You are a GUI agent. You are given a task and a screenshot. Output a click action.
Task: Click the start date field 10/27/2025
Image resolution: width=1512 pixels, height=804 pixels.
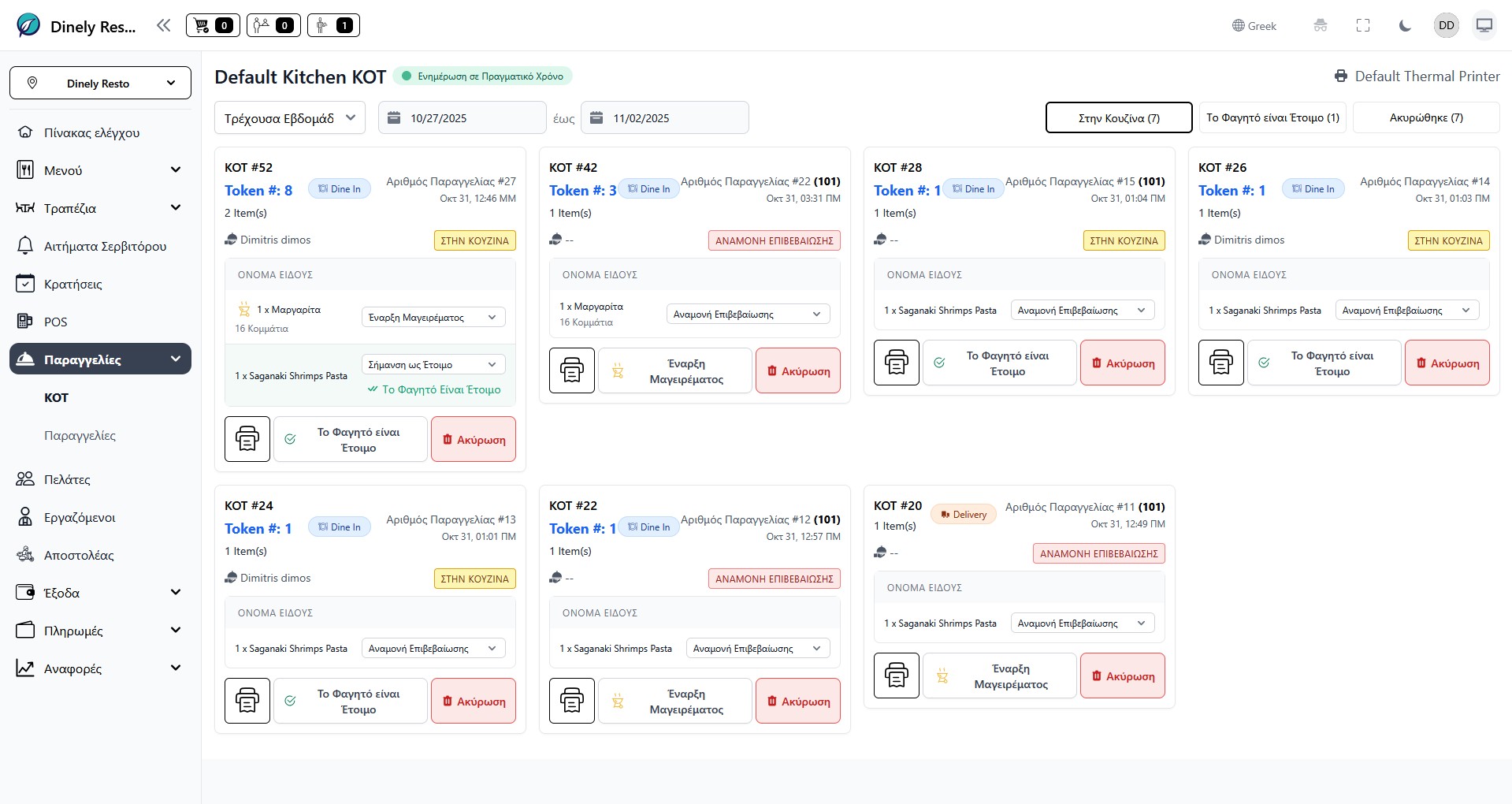[x=462, y=118]
